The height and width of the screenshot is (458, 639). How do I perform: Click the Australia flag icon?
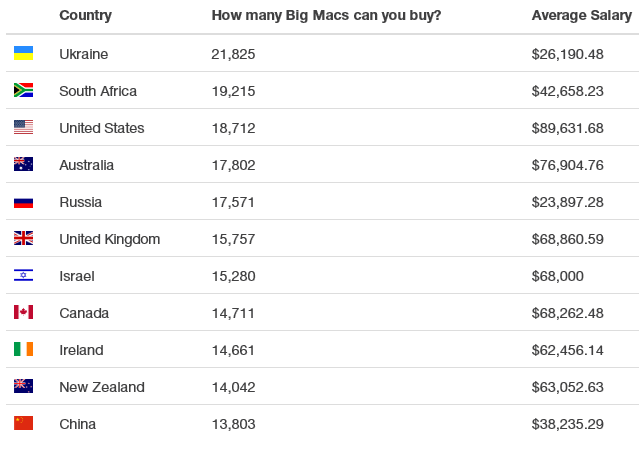[23, 165]
